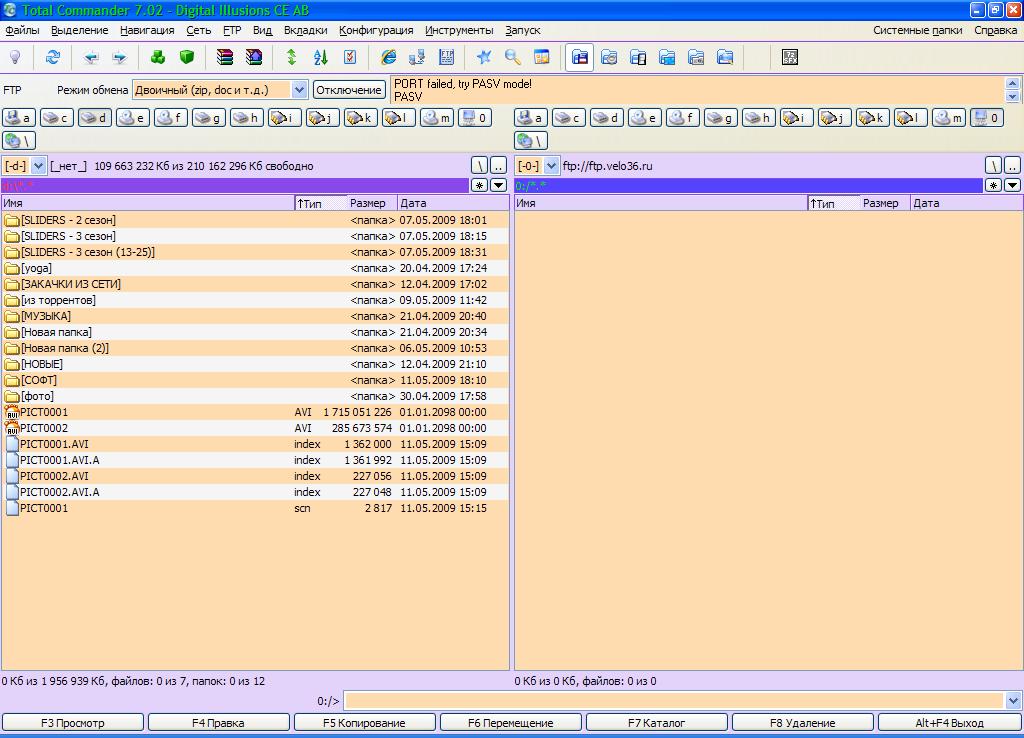Select drive k in the left drive bar
Image resolution: width=1024 pixels, height=738 pixels.
click(360, 118)
